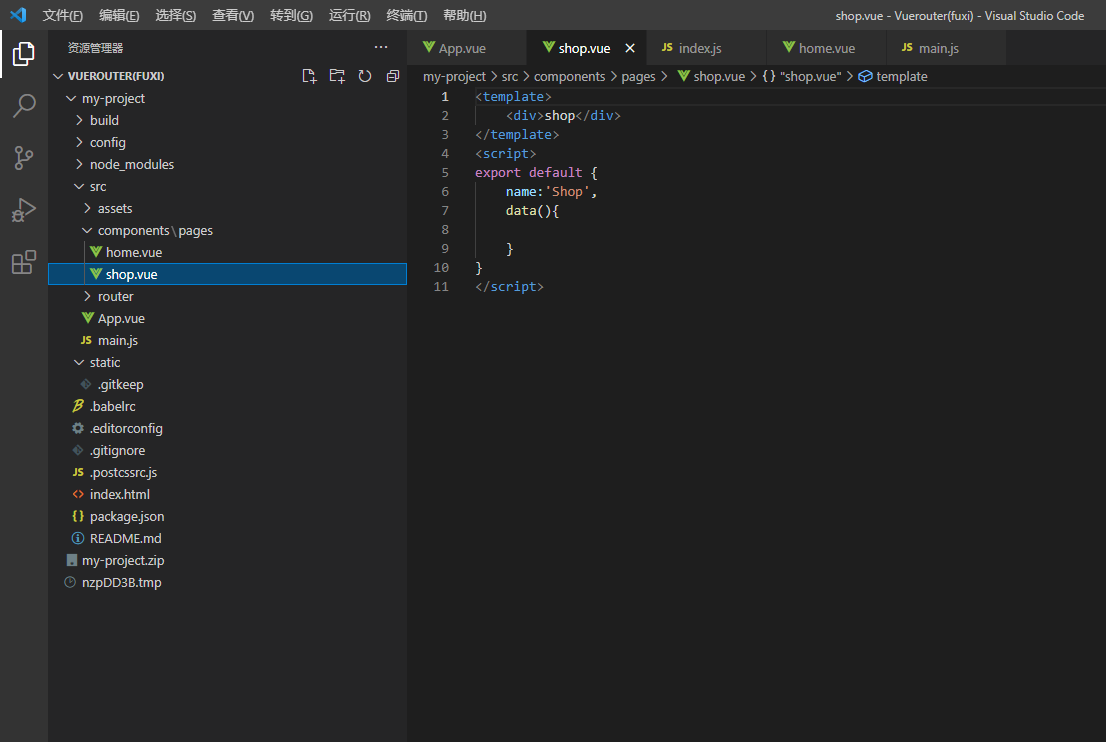1106x742 pixels.
Task: Click the braces icon beside package.json
Action: pos(78,516)
